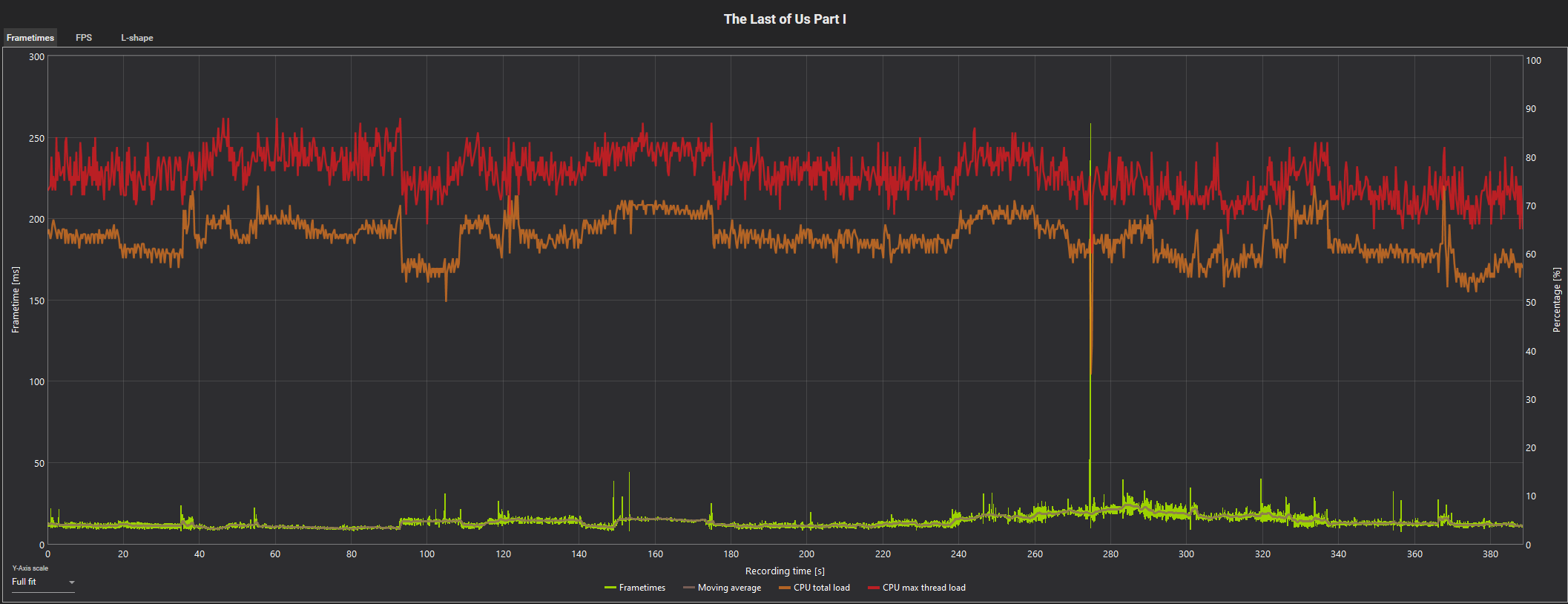
Task: Click the '70' tick on the percentage axis
Action: coord(1531,206)
